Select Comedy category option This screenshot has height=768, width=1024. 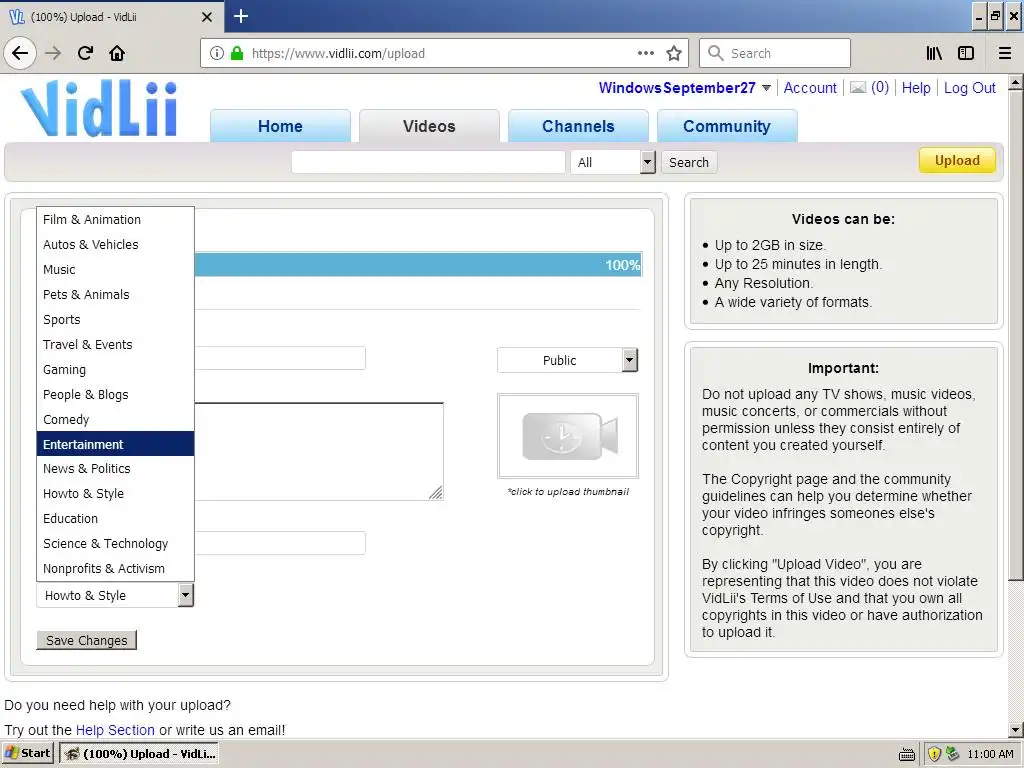(115, 419)
